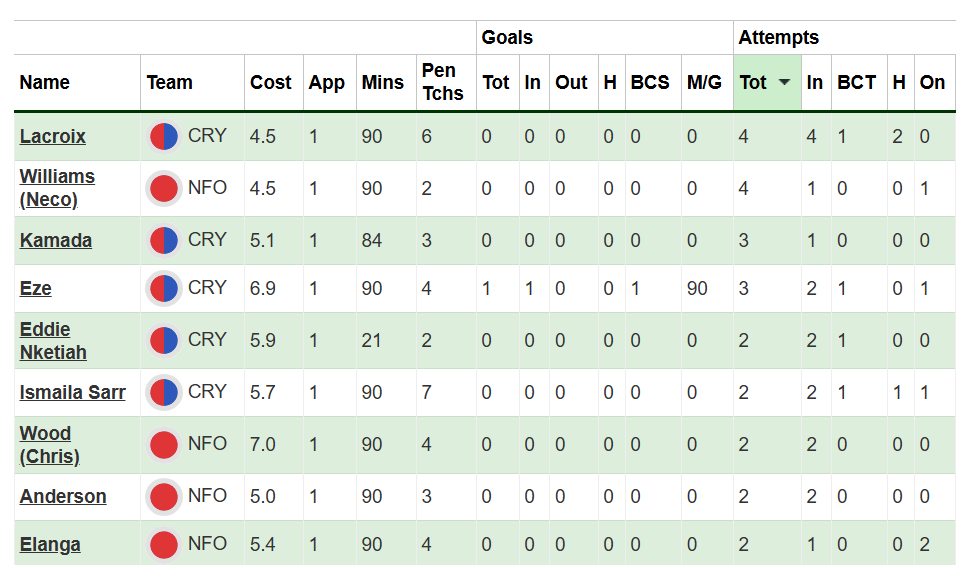Open Ismaila Sarr player page
956x565 pixels.
72,393
